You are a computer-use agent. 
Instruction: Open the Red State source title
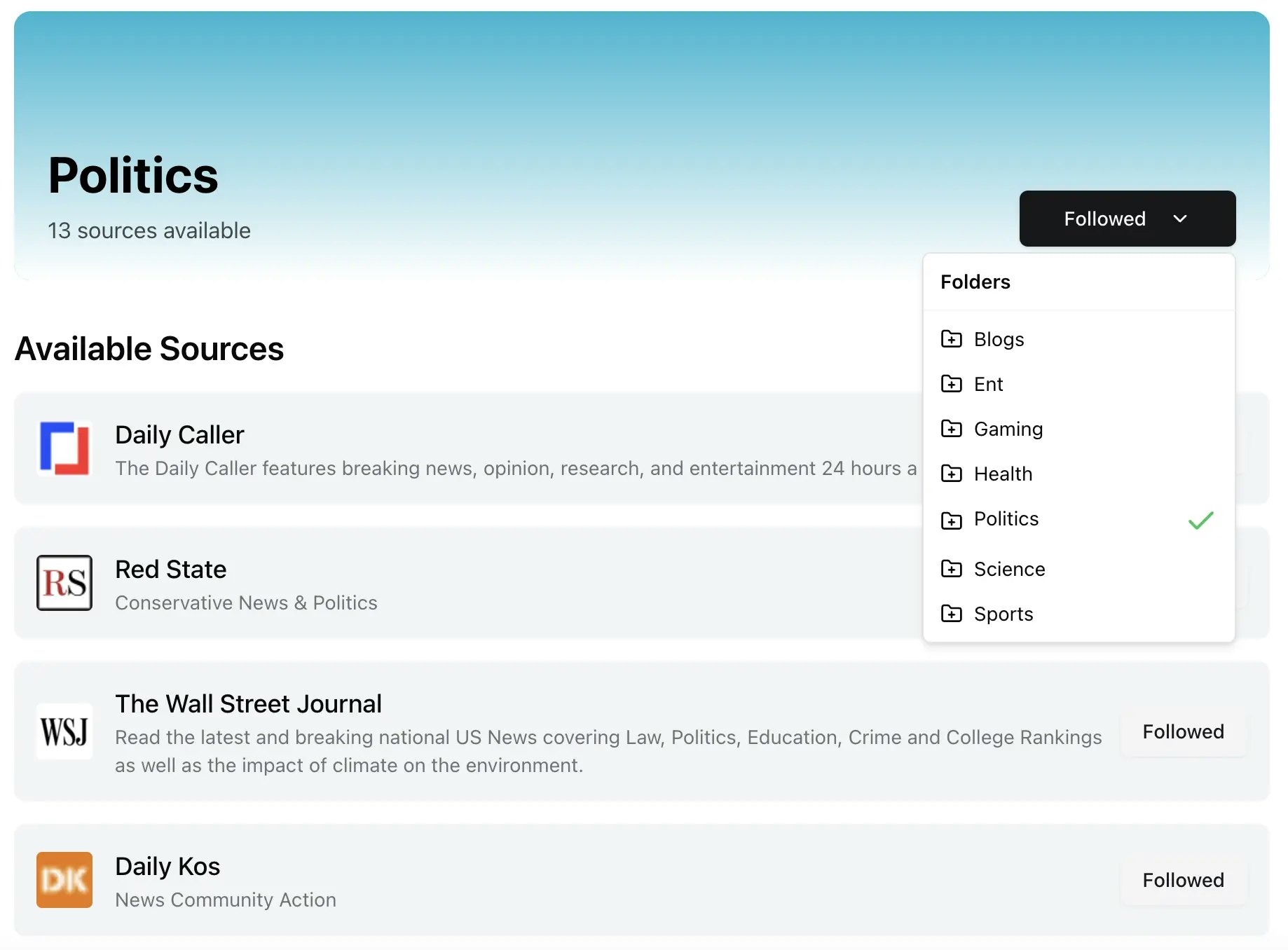click(170, 570)
